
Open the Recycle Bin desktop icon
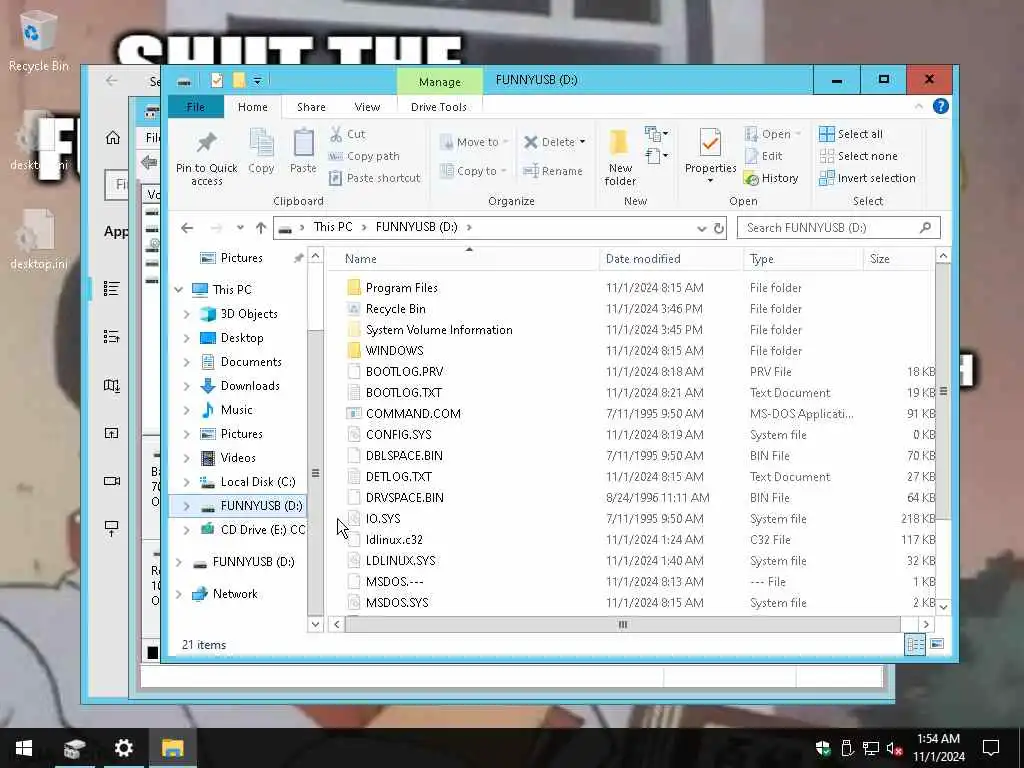38,42
